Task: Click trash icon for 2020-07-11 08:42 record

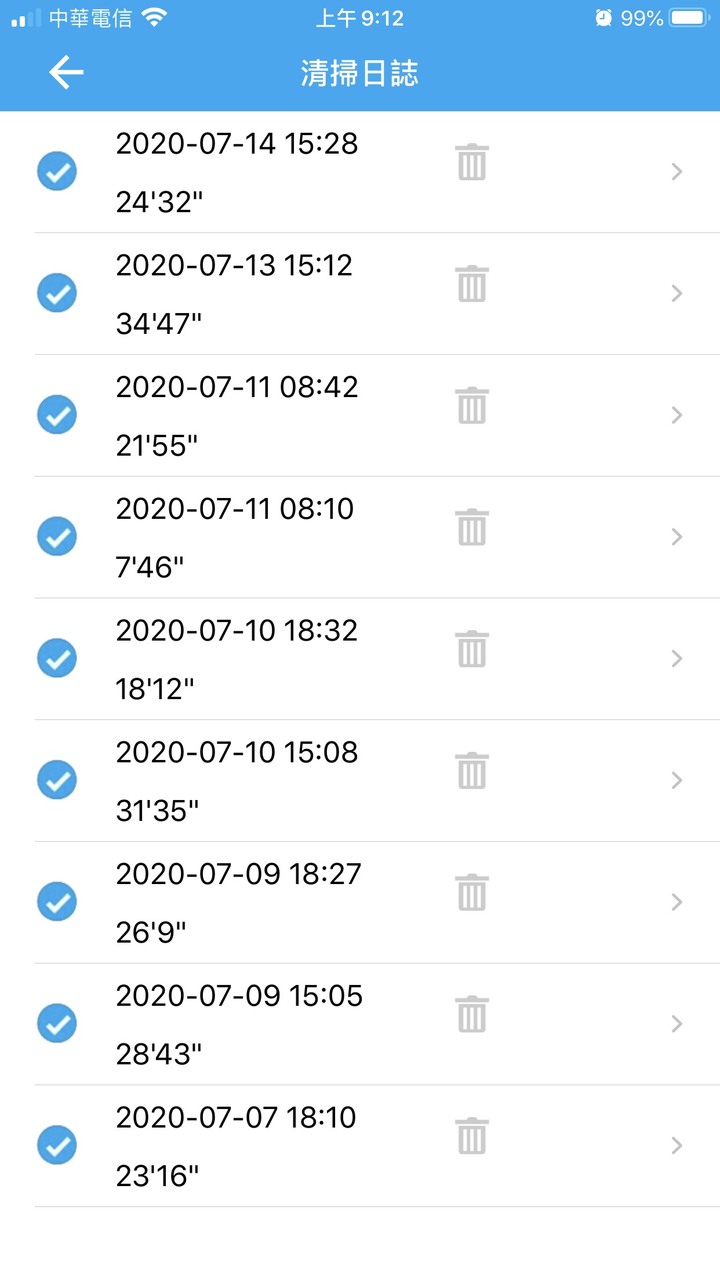Action: pyautogui.click(x=471, y=405)
